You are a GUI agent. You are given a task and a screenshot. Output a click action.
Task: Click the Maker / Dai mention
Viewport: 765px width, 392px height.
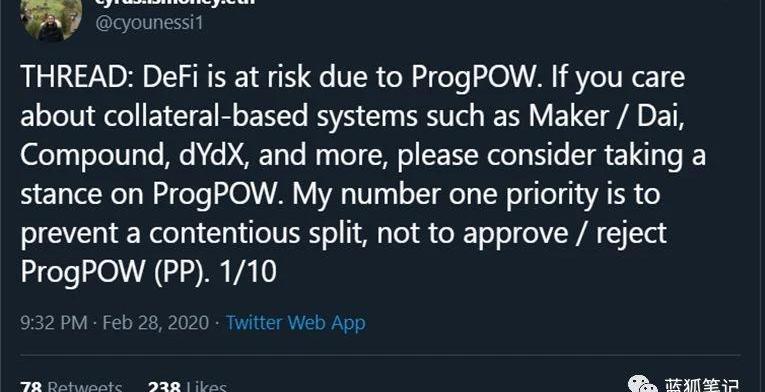point(606,117)
